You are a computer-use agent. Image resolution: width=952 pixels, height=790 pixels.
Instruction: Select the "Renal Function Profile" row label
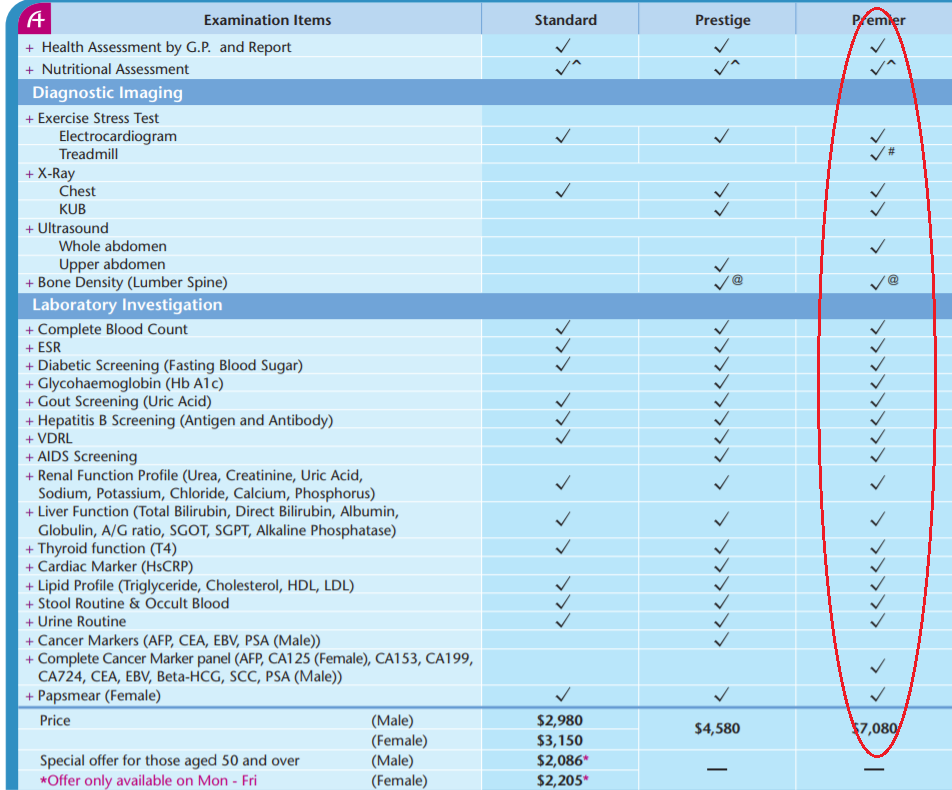tap(206, 484)
